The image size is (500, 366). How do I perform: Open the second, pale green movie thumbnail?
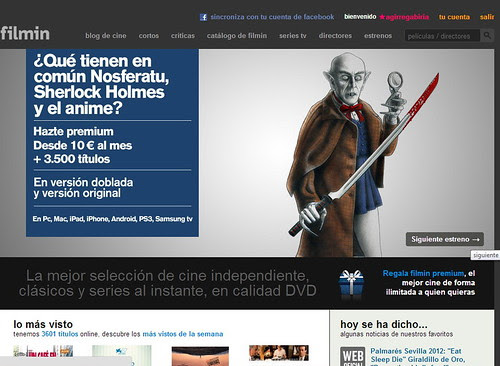[122, 355]
